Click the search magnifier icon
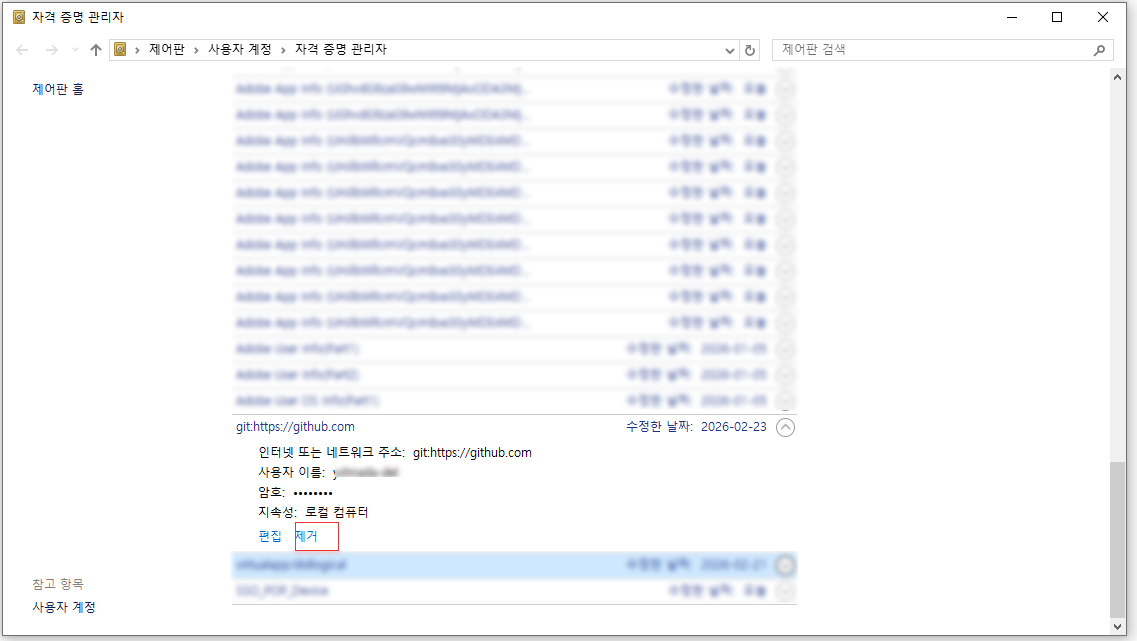 pos(1099,50)
